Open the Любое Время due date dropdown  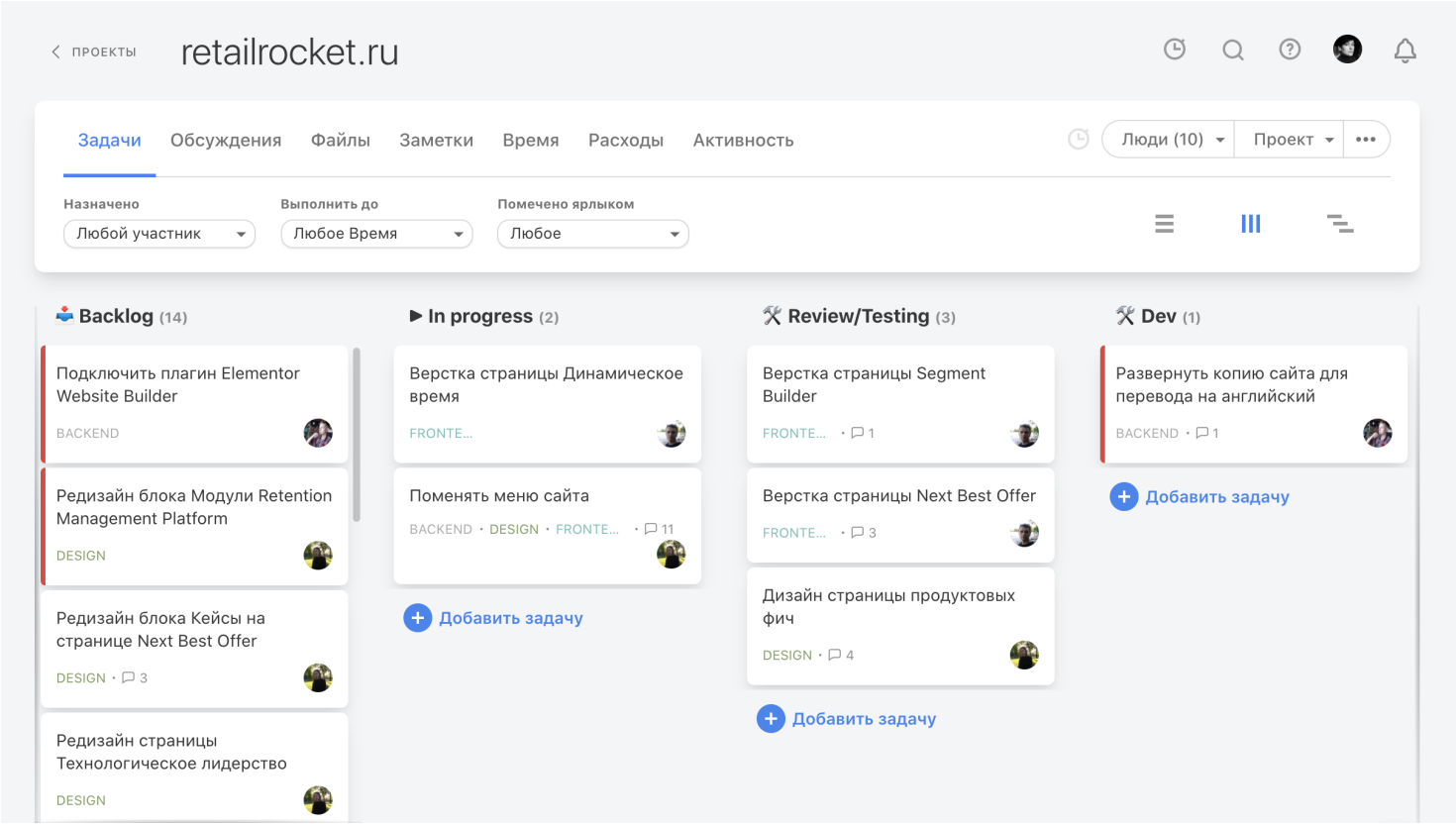(x=376, y=234)
